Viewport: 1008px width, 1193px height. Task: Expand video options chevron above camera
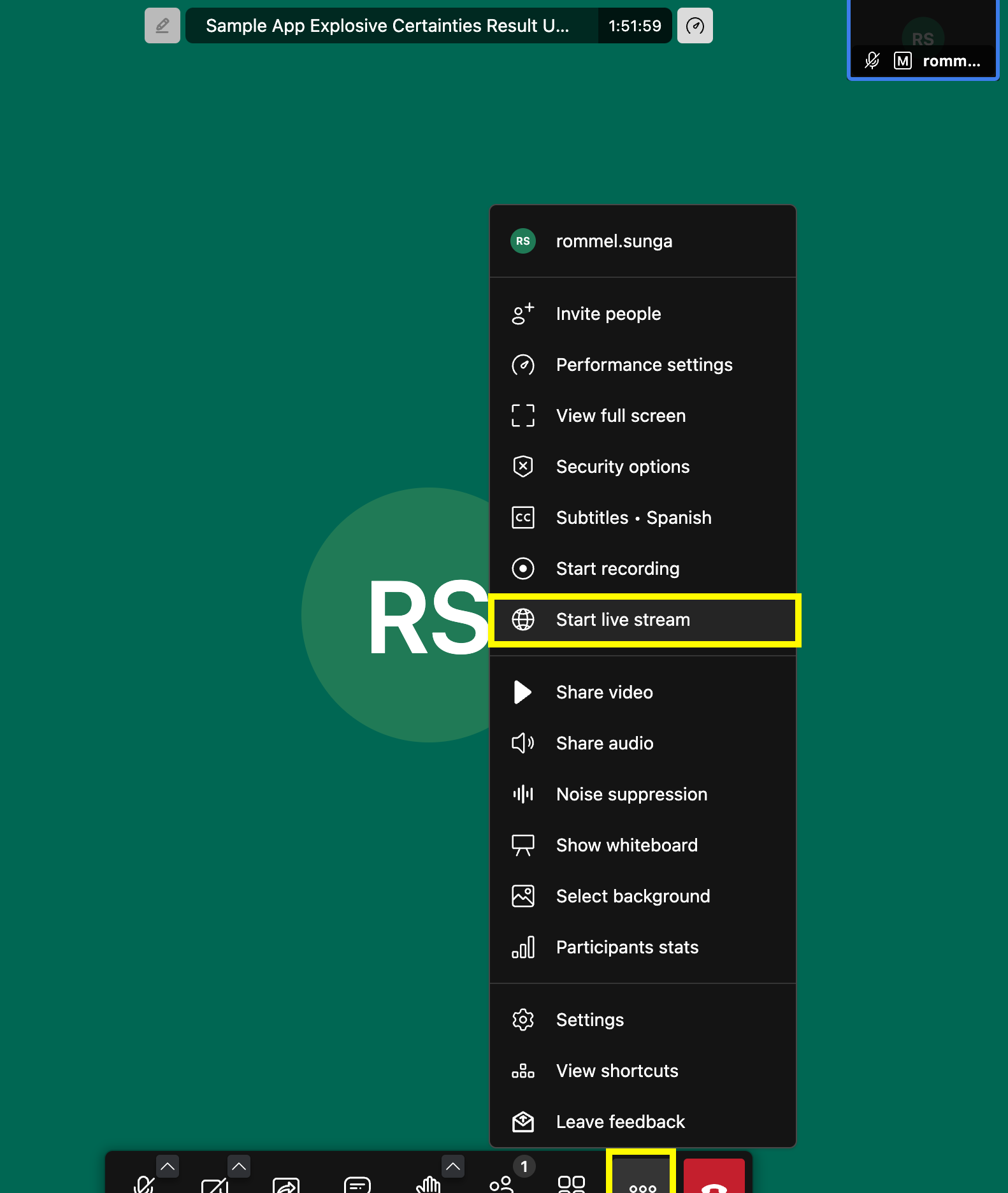click(x=239, y=1166)
